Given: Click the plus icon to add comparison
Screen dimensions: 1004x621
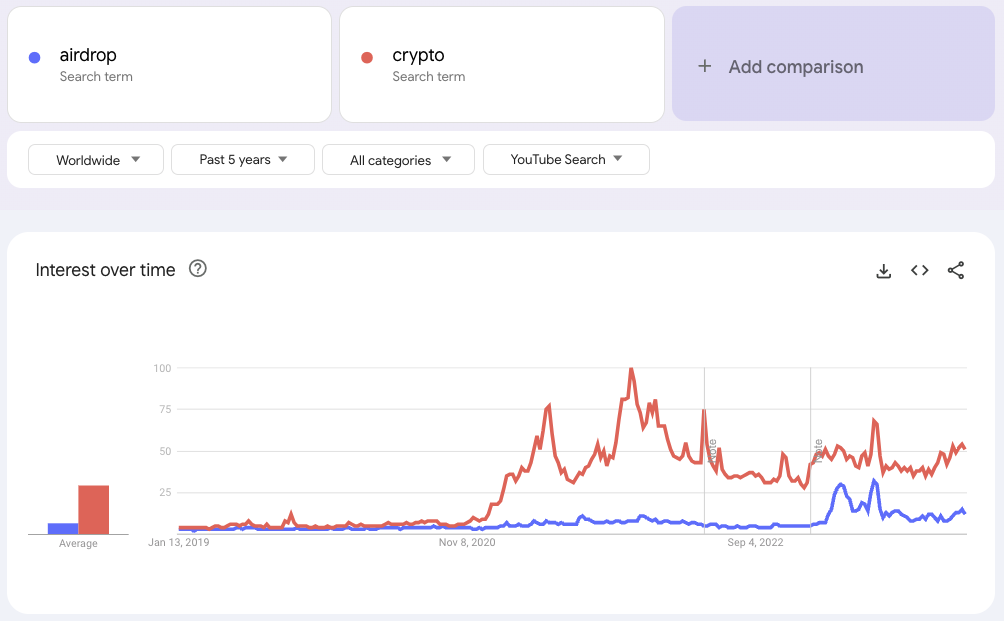Looking at the screenshot, I should point(705,67).
